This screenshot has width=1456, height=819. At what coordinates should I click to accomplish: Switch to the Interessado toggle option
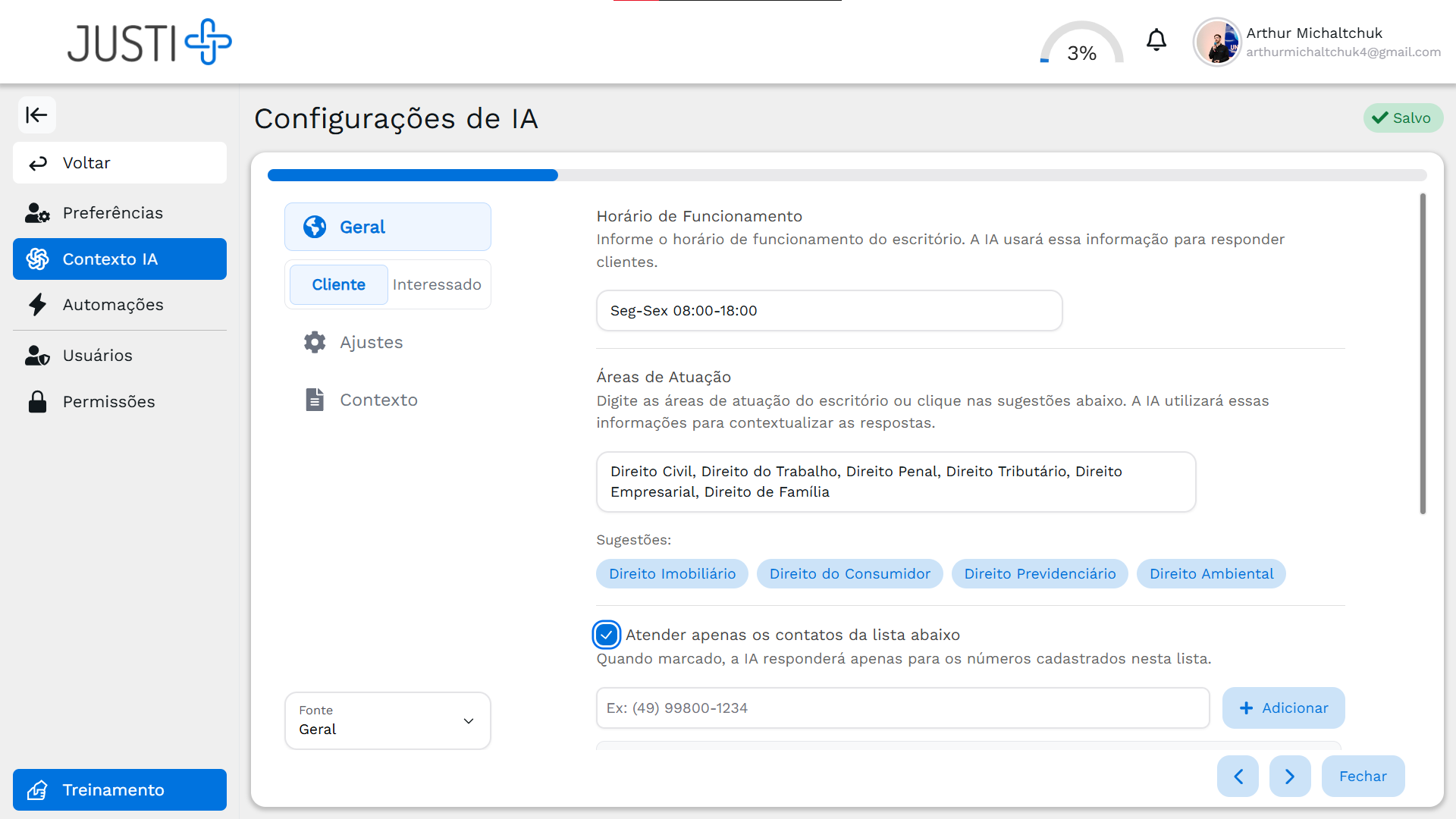pyautogui.click(x=437, y=284)
